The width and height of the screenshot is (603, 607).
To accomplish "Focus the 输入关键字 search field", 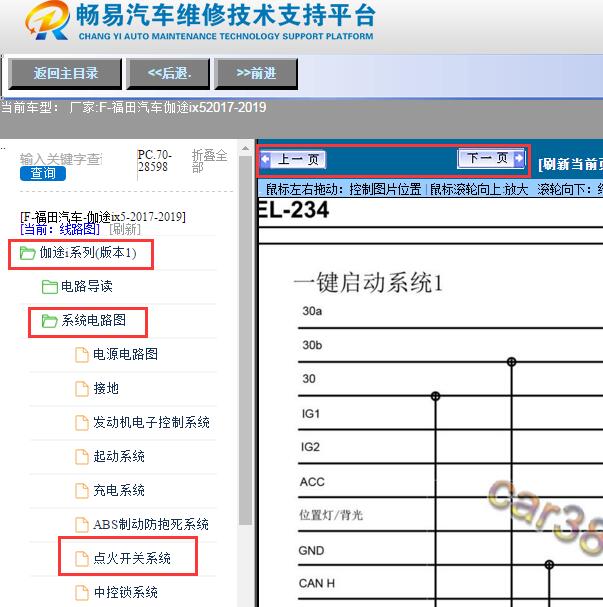I will (x=61, y=159).
